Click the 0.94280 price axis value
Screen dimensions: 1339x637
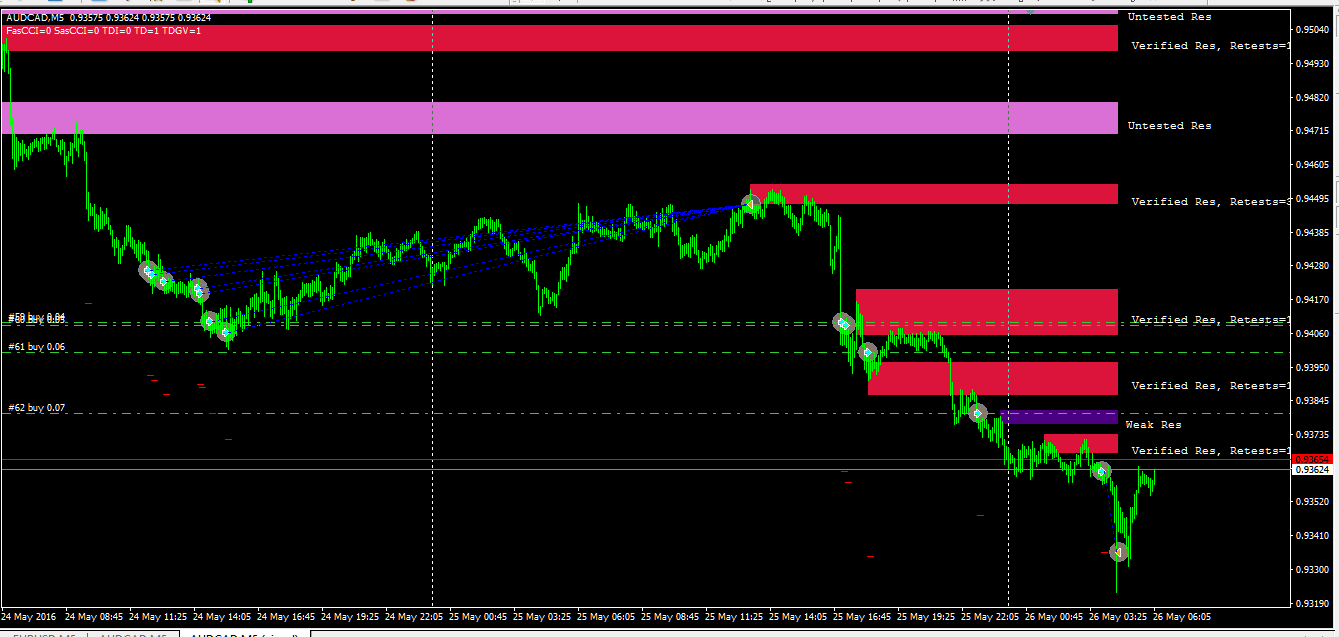(x=1312, y=266)
